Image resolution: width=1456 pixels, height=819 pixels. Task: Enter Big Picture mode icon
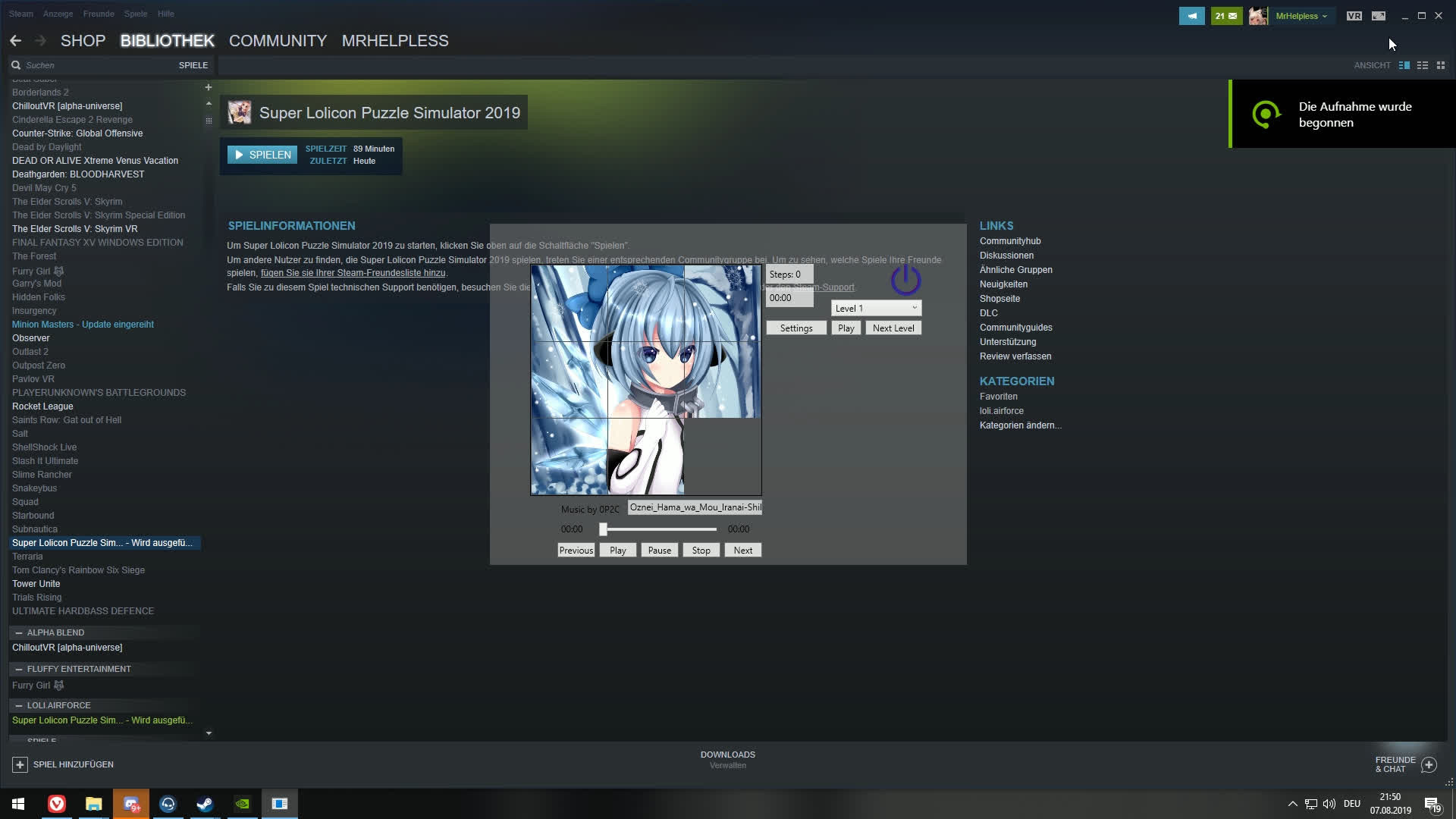1379,16
